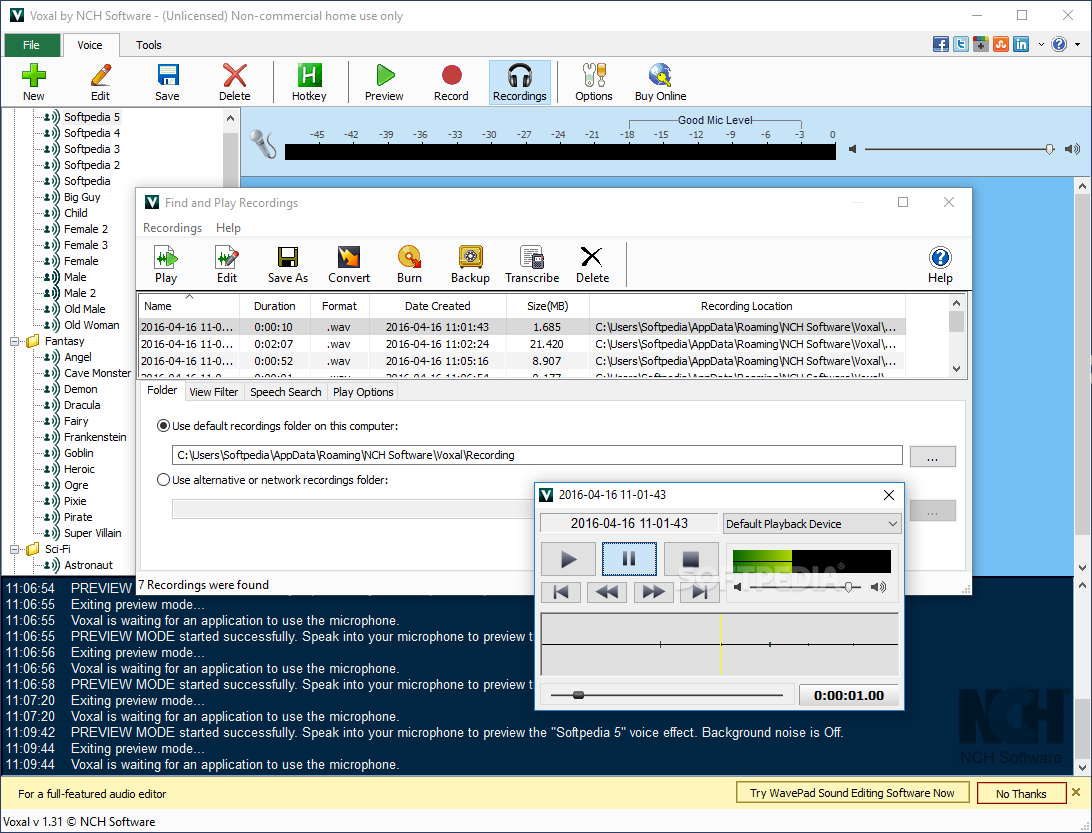This screenshot has width=1092, height=833.
Task: Click the Edit voice pencil icon
Action: click(100, 82)
